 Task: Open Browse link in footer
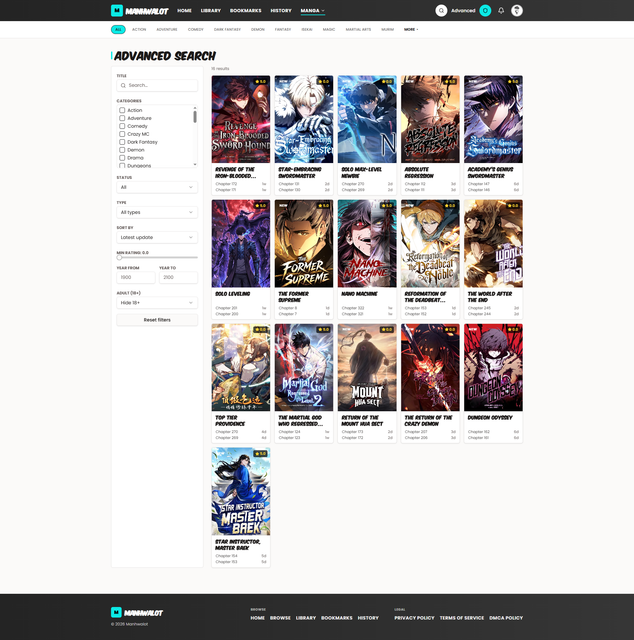pos(280,618)
